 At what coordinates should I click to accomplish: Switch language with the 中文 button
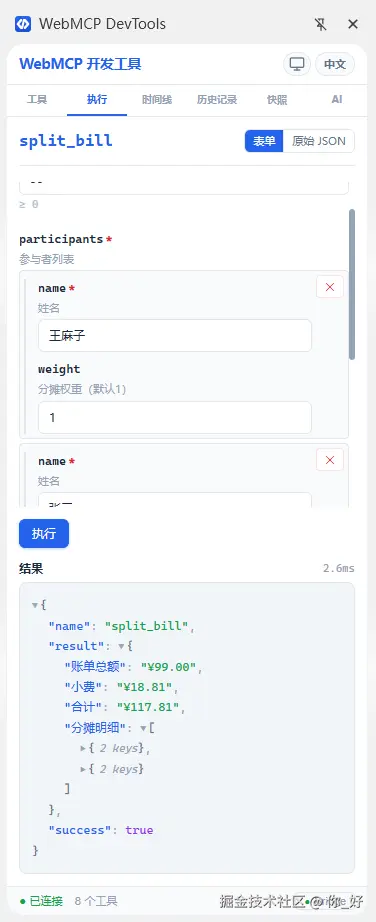point(335,64)
